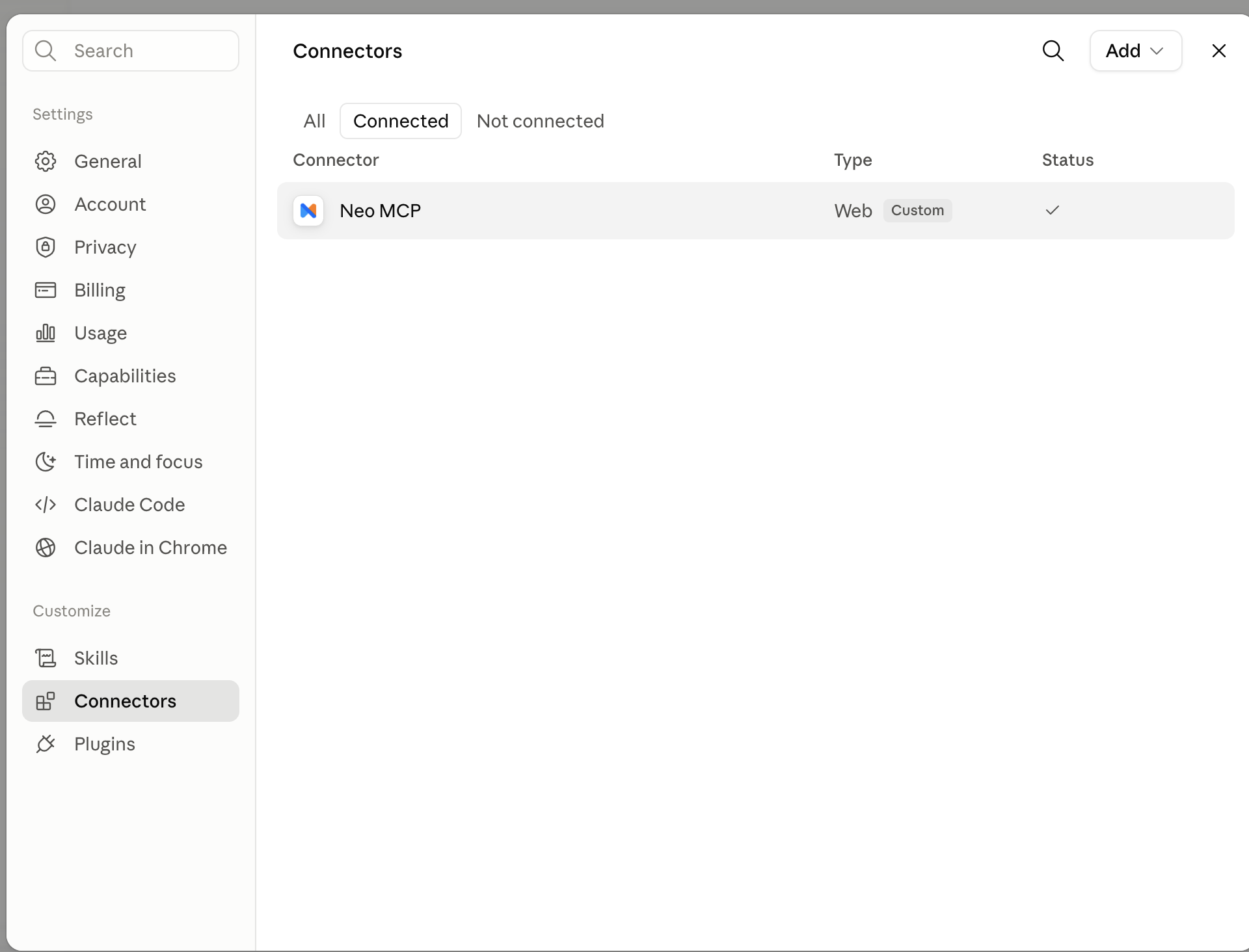This screenshot has height=952, width=1249.
Task: Click the Billing card icon
Action: (46, 290)
